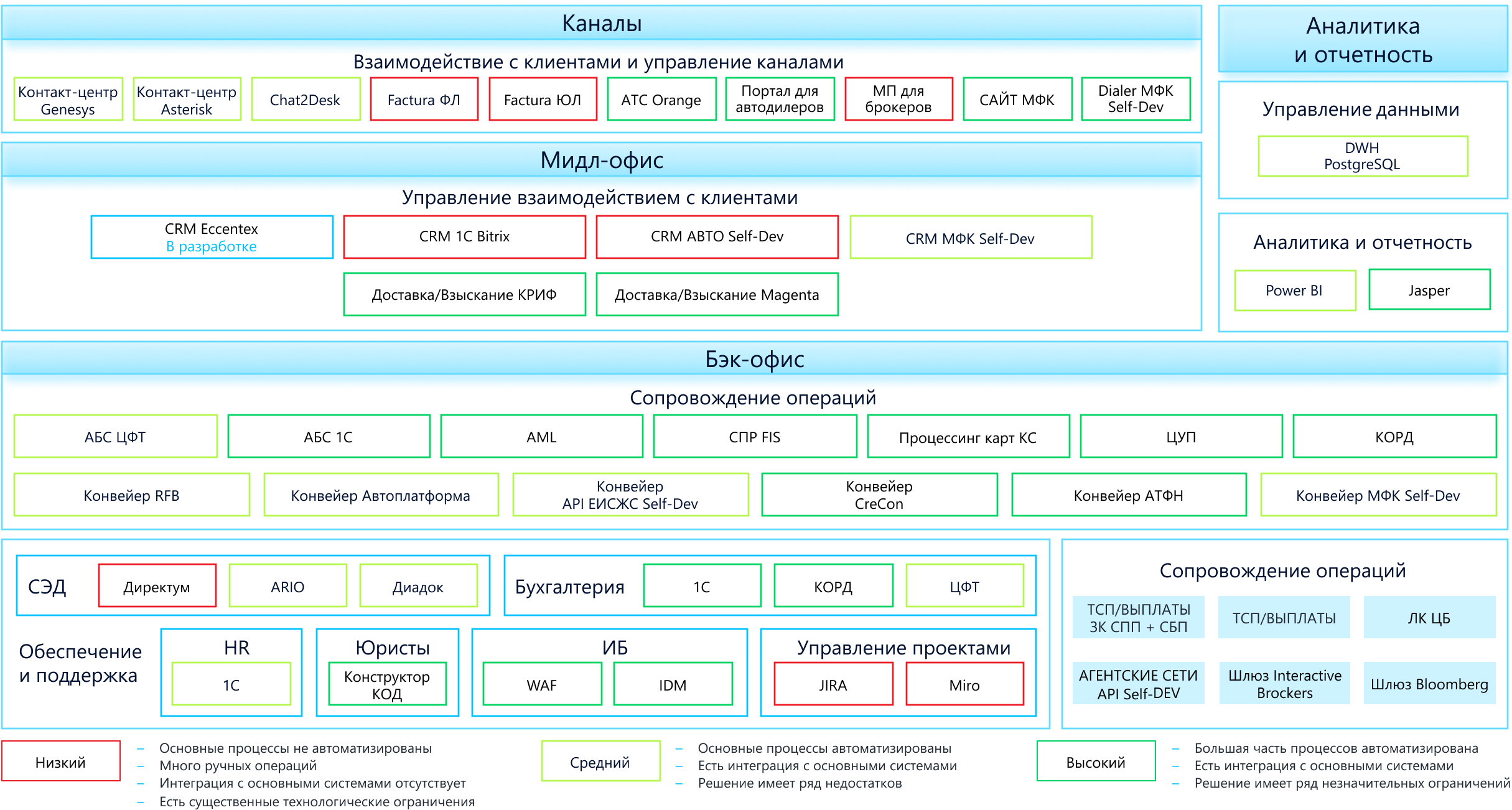Viewport: 1512px width, 810px height.
Task: Click the Miro box
Action: pyautogui.click(x=965, y=684)
